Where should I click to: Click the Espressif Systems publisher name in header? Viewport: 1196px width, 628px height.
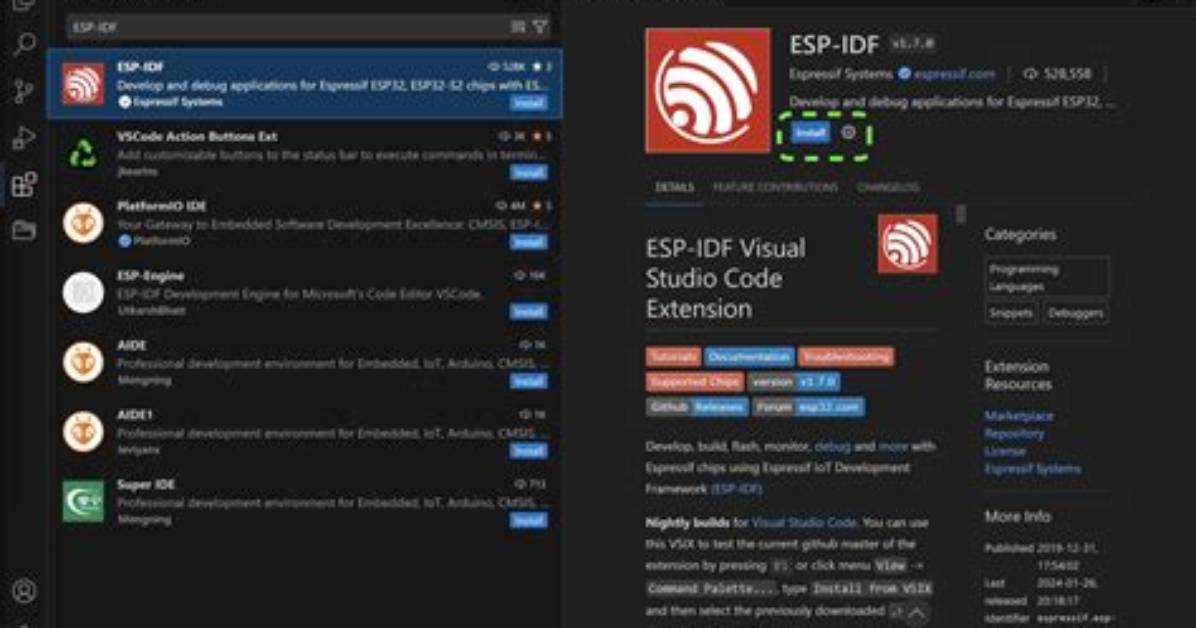tap(841, 74)
